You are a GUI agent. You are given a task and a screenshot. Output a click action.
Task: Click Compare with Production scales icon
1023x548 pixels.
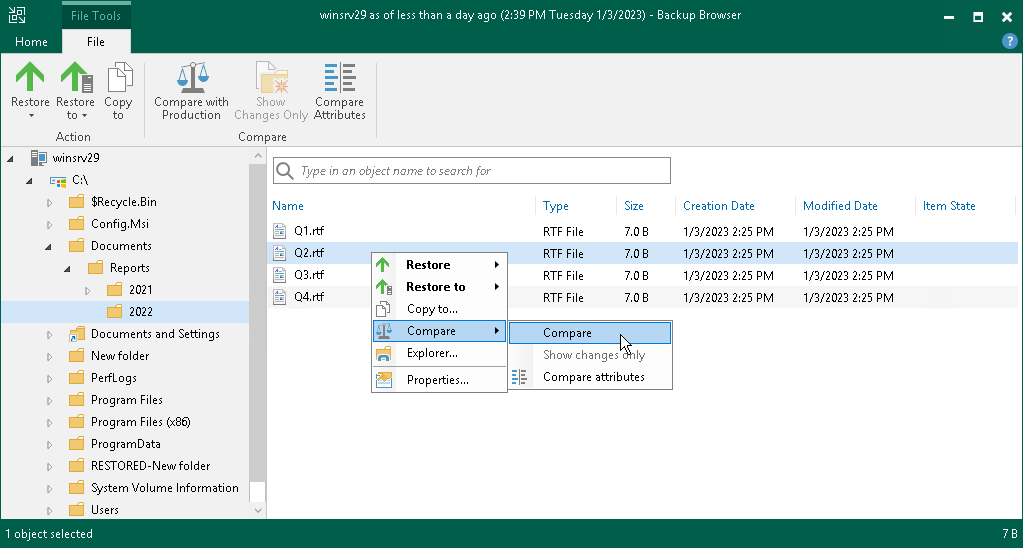[192, 77]
